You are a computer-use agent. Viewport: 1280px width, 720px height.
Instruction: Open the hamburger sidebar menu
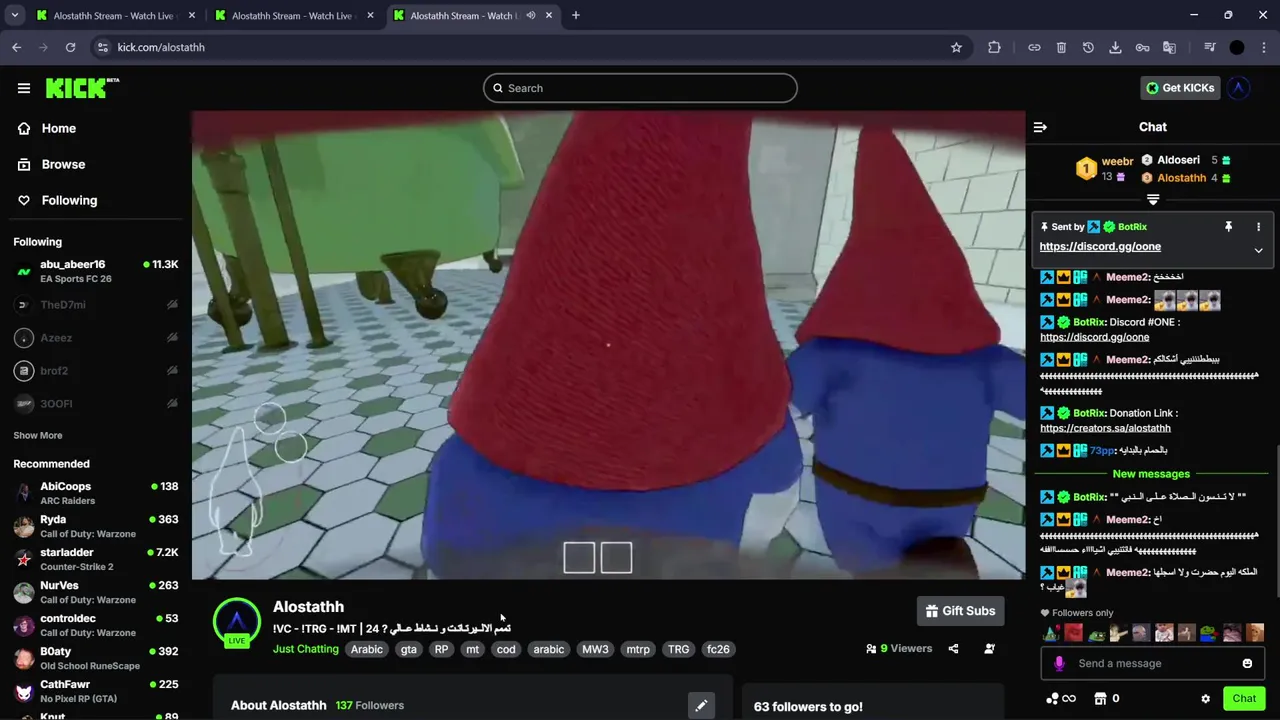pos(24,88)
